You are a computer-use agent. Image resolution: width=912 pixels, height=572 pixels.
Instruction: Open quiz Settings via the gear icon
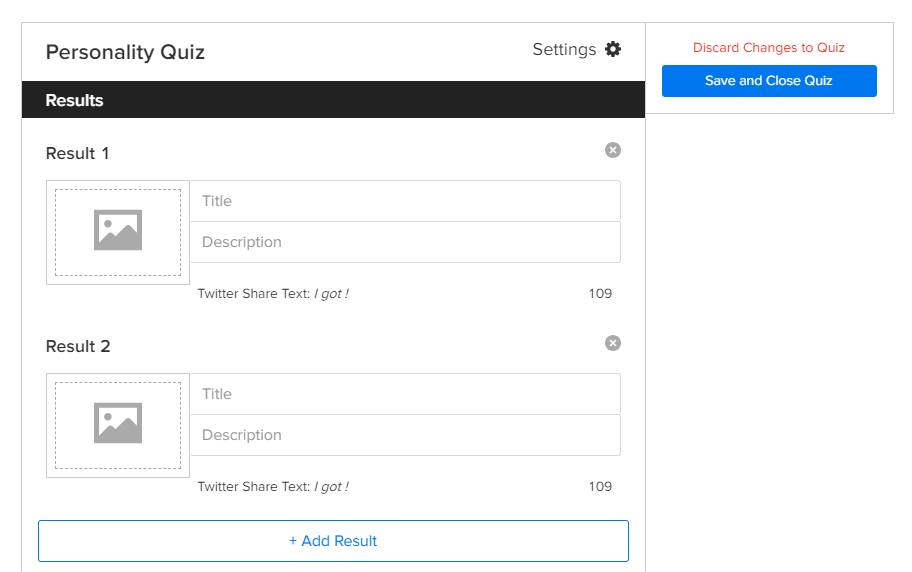pyautogui.click(x=613, y=49)
